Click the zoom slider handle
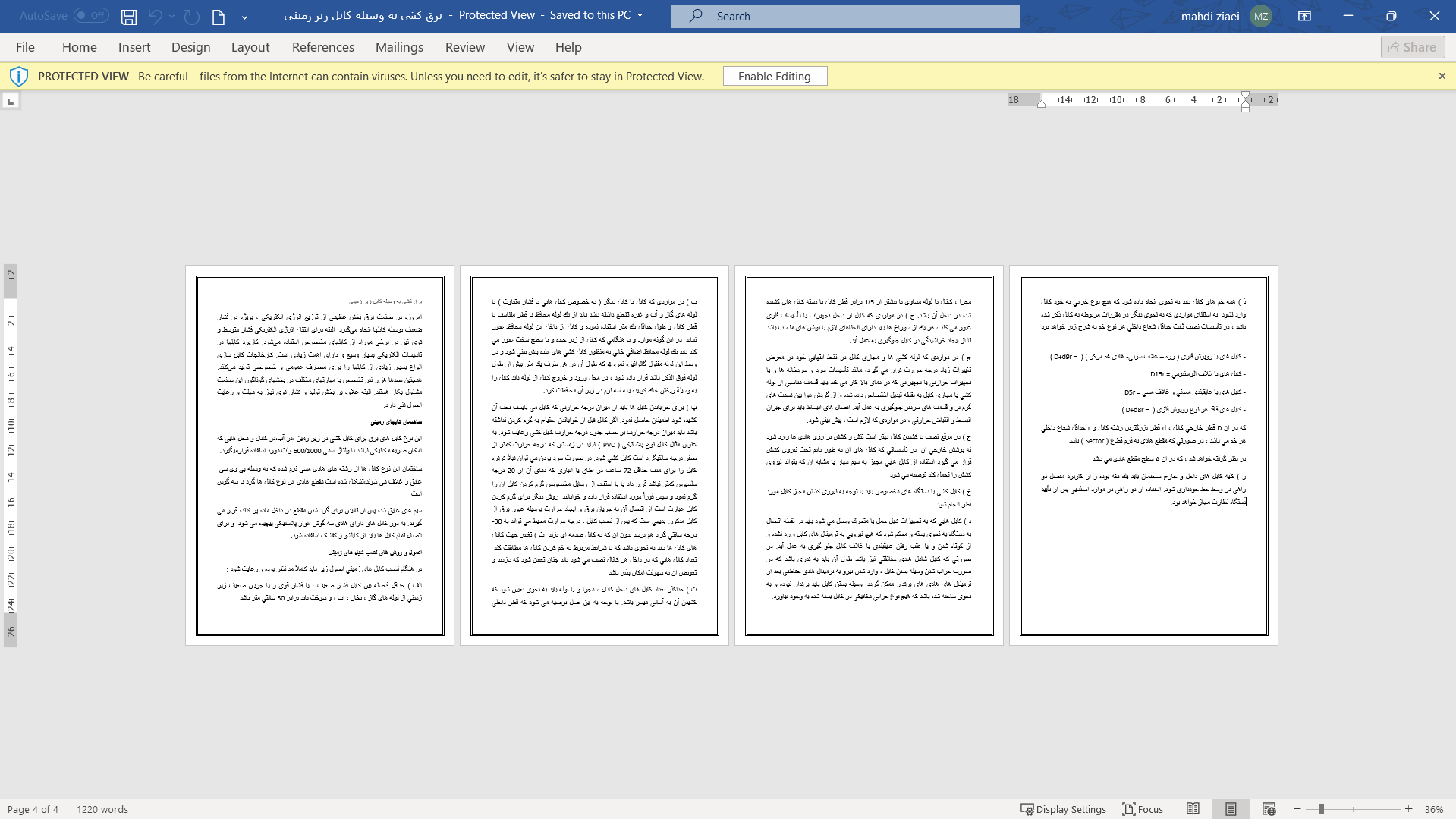Screen dimensions: 1456x819 point(1321,809)
